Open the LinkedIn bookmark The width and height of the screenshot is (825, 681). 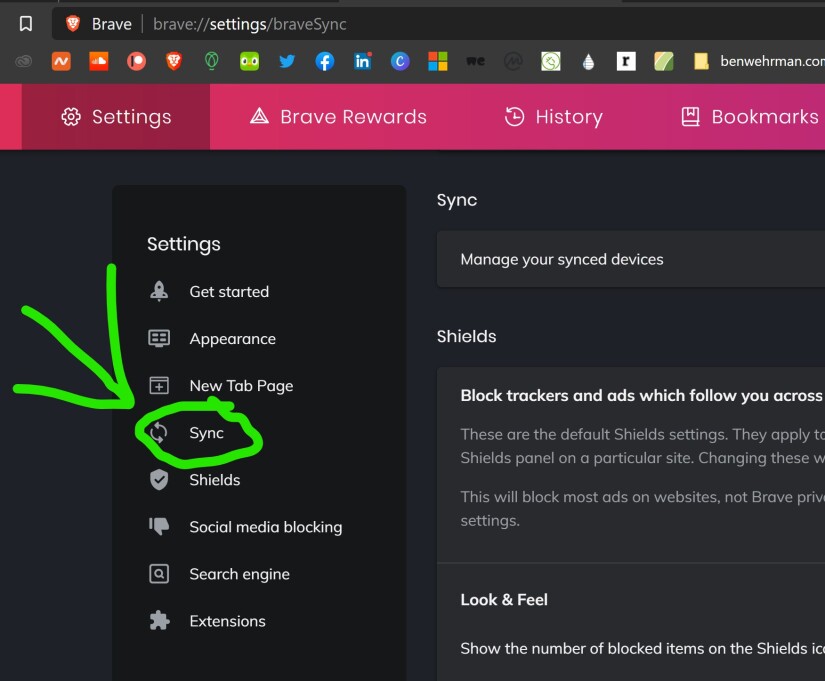click(x=363, y=62)
